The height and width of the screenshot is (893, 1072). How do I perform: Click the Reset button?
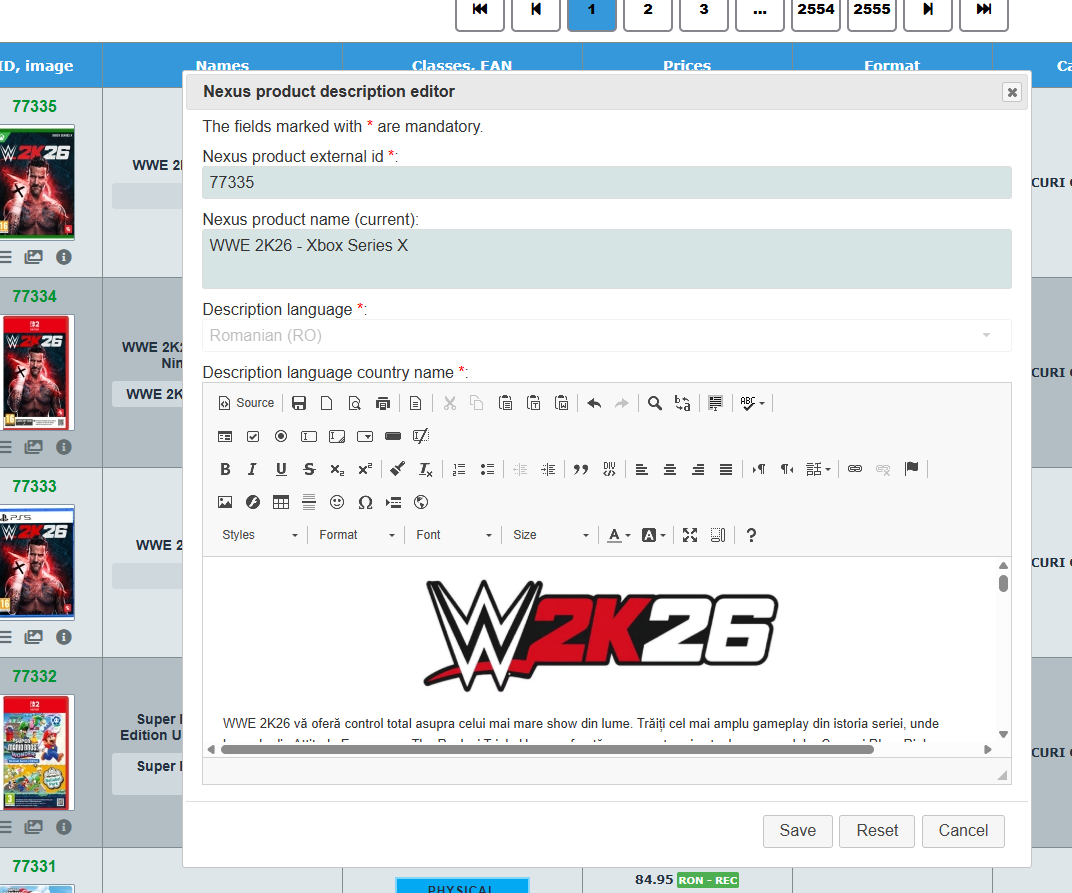pos(877,830)
